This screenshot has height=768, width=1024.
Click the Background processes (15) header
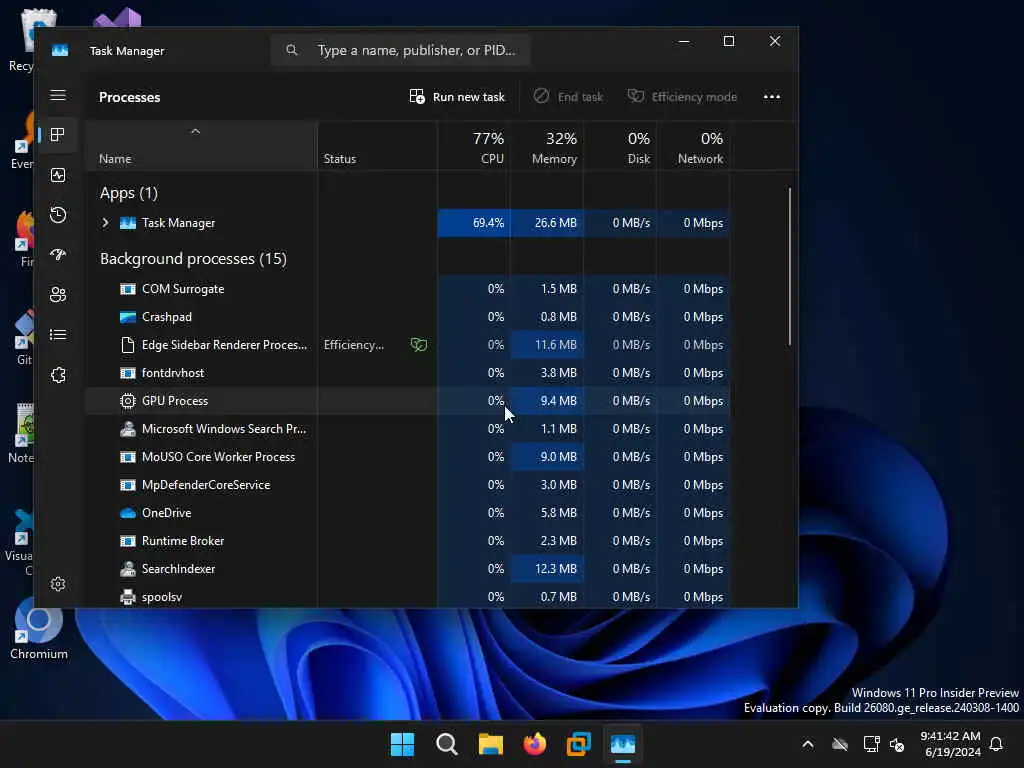(193, 259)
